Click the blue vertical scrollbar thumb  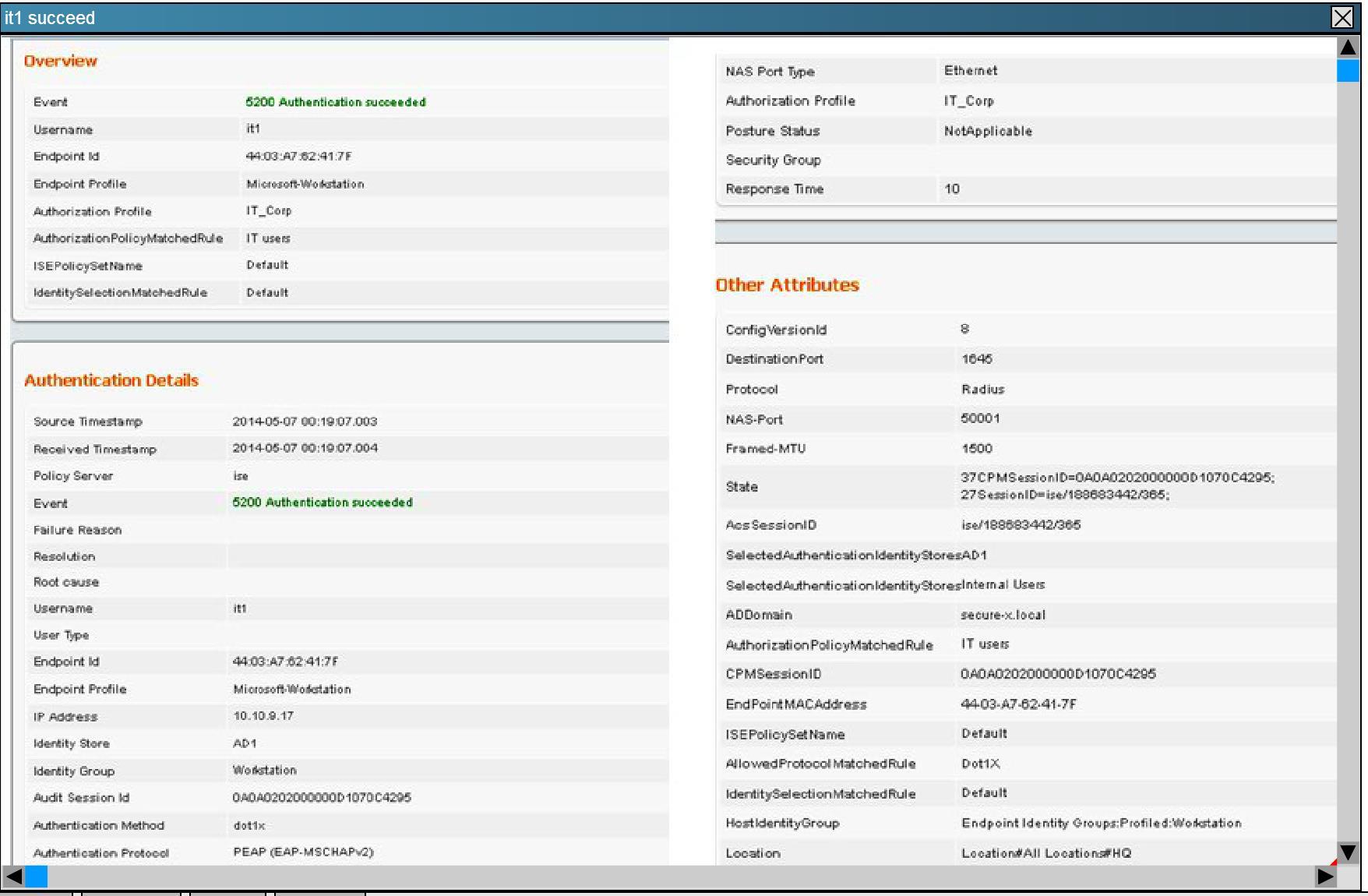pos(1348,71)
